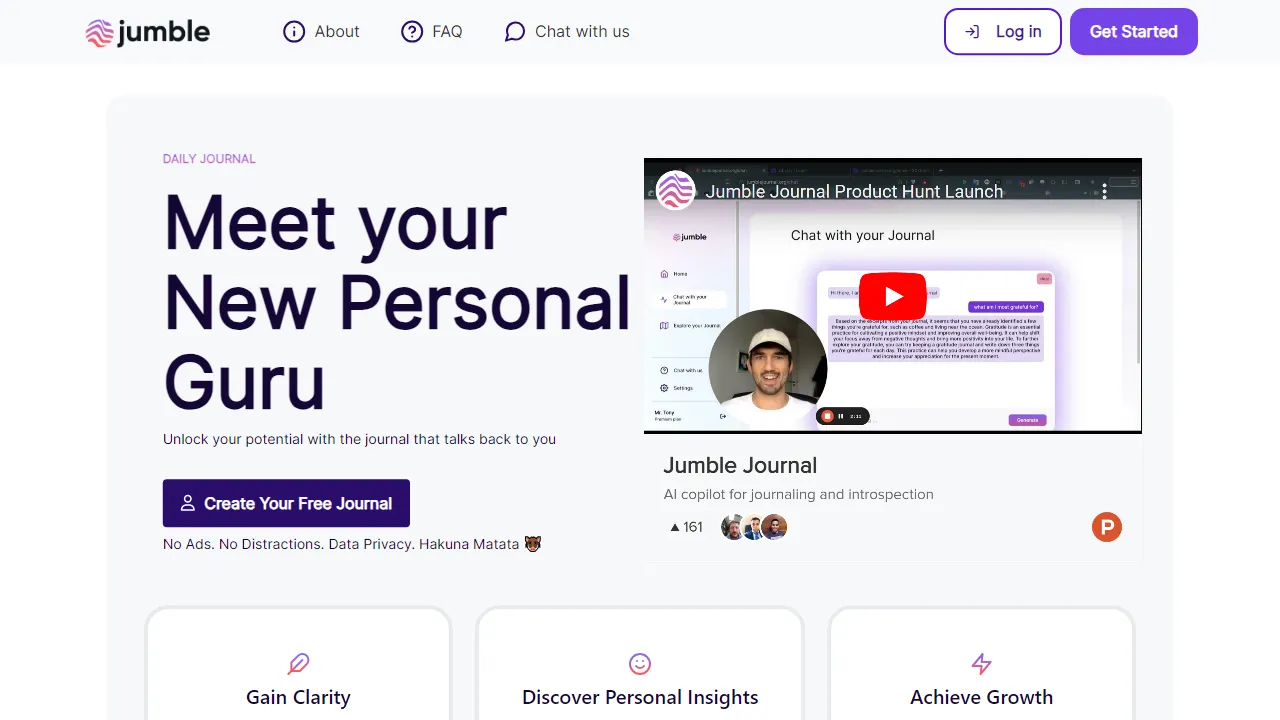Click the arrow icon inside Log in
Screen dimensions: 1280x720
[x=972, y=32]
